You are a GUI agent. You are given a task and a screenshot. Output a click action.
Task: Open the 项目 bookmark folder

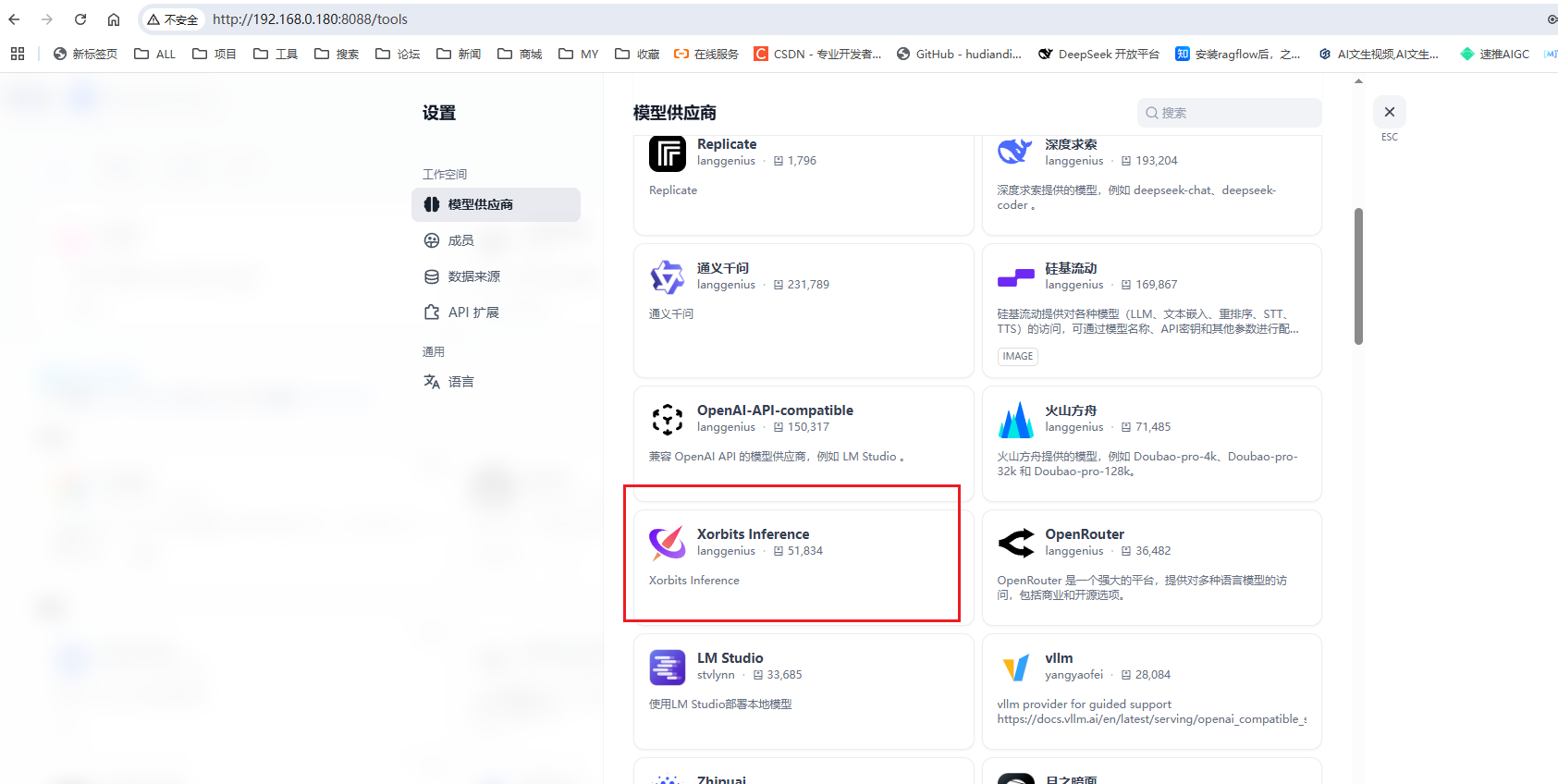pos(214,54)
